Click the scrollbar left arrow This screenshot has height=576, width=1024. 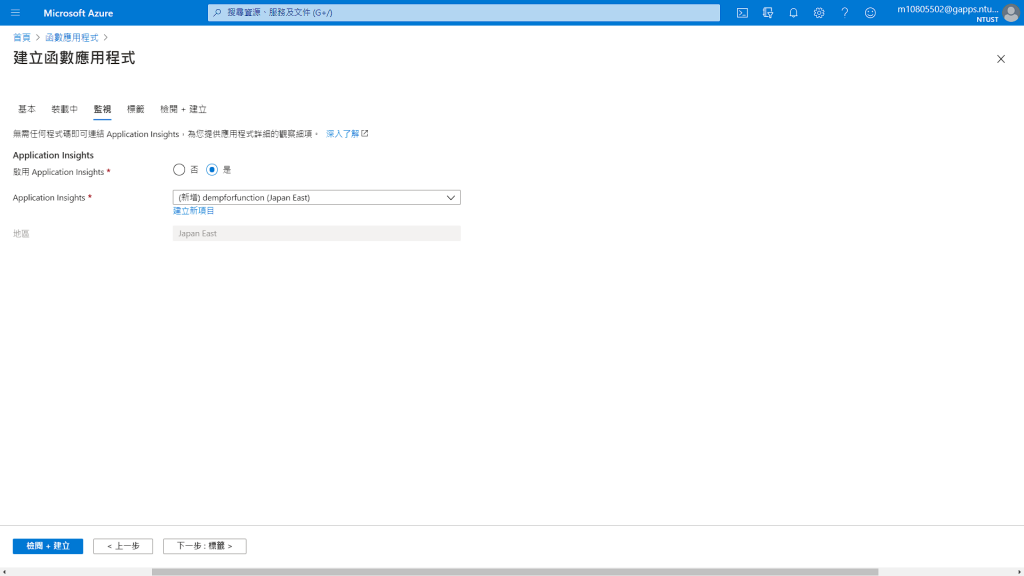[5, 572]
